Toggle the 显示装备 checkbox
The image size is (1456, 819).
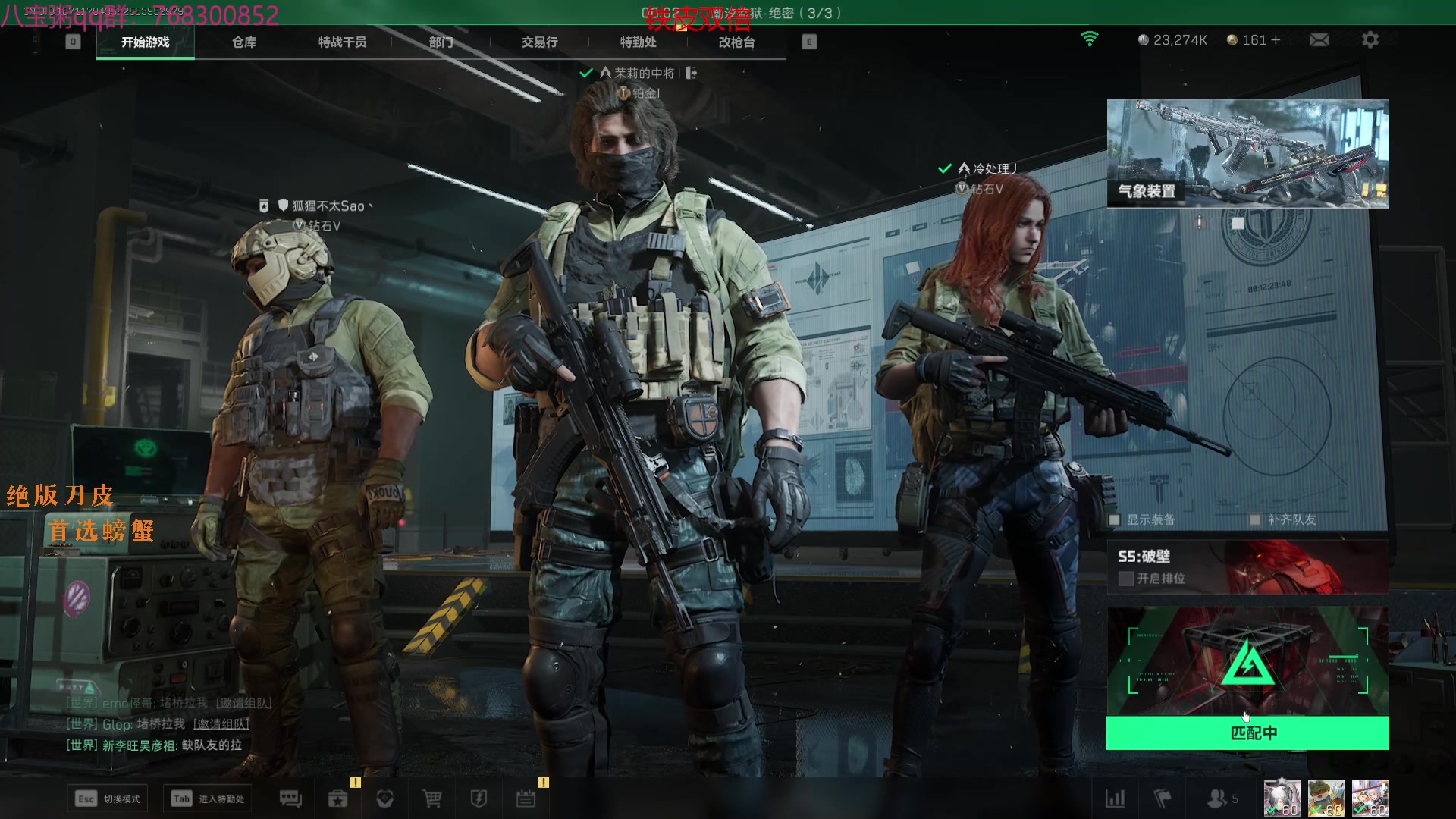pos(1115,519)
